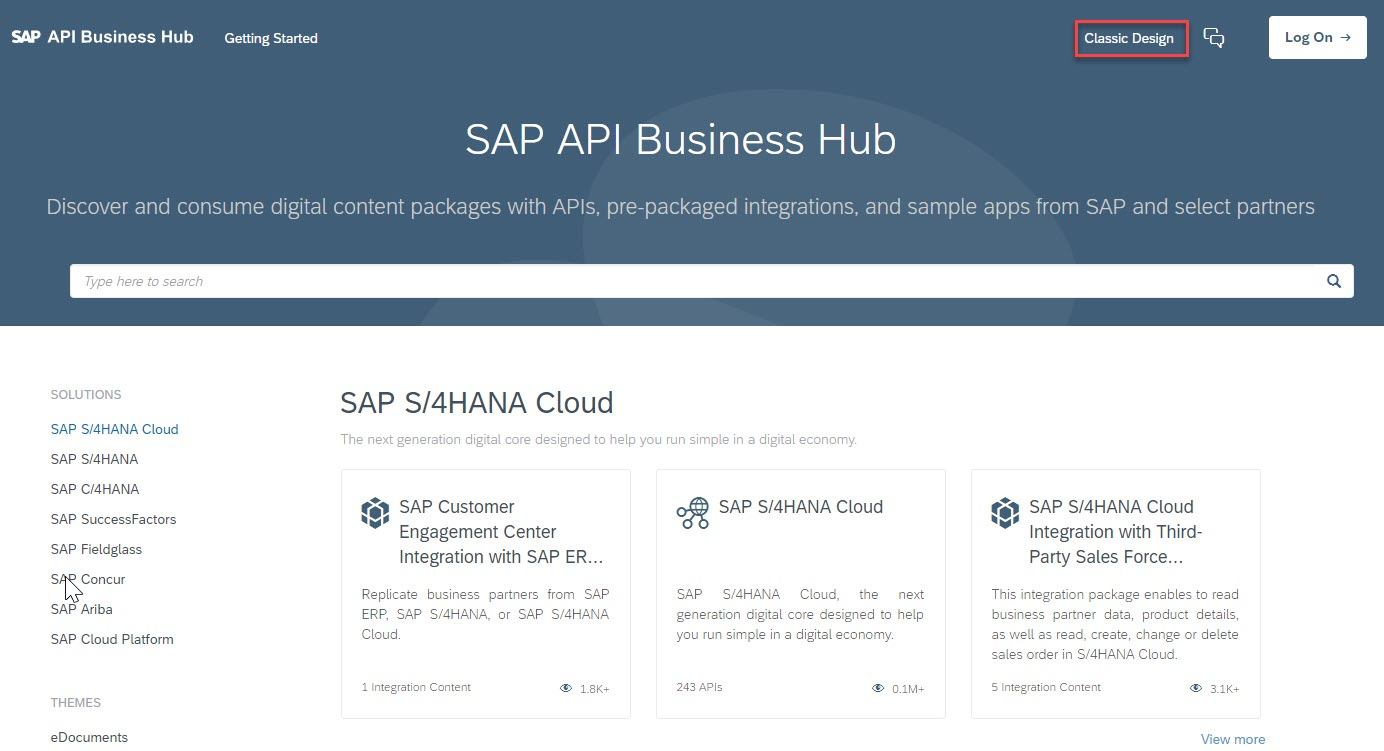Click the Third-Party Sales Force package icon
1384x751 pixels.
point(1005,513)
